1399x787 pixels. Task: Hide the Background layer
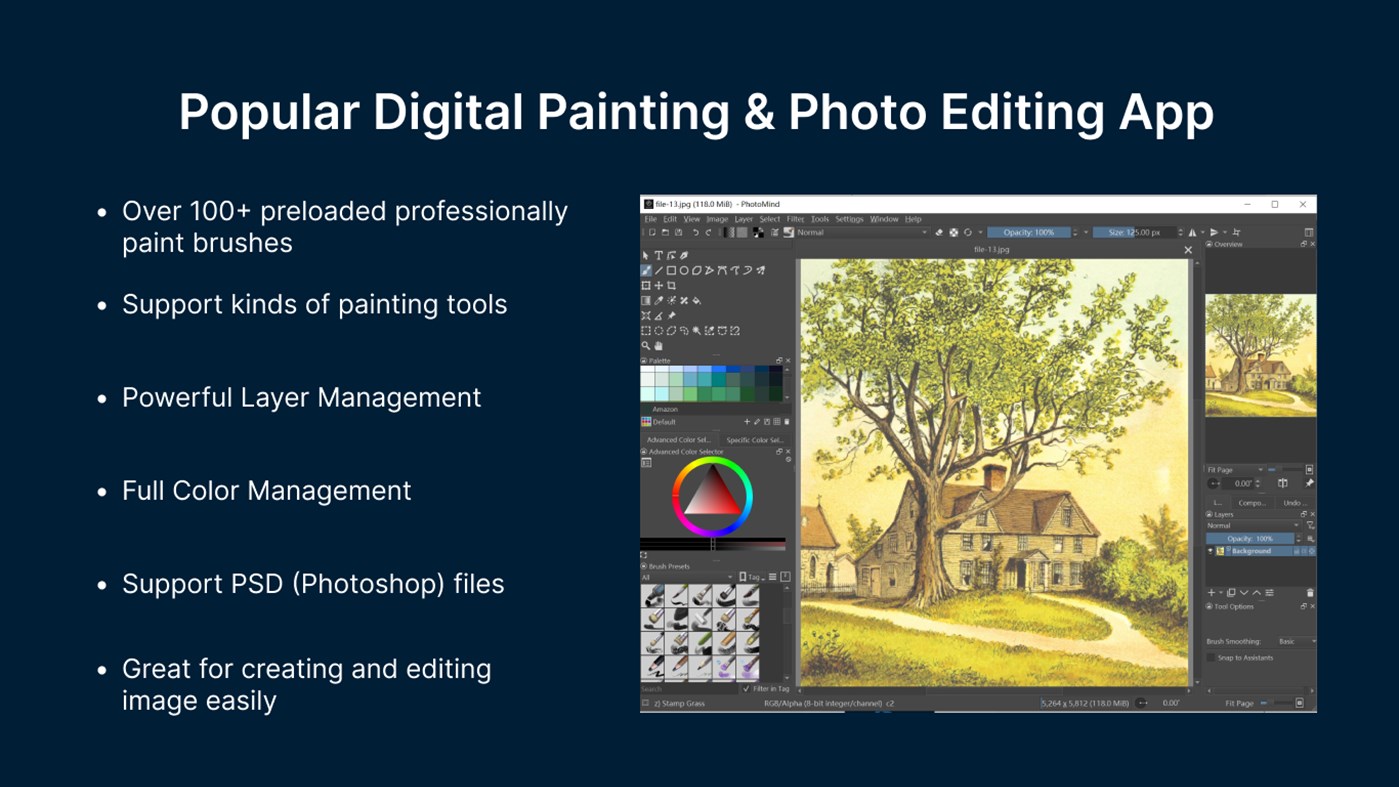click(1211, 551)
